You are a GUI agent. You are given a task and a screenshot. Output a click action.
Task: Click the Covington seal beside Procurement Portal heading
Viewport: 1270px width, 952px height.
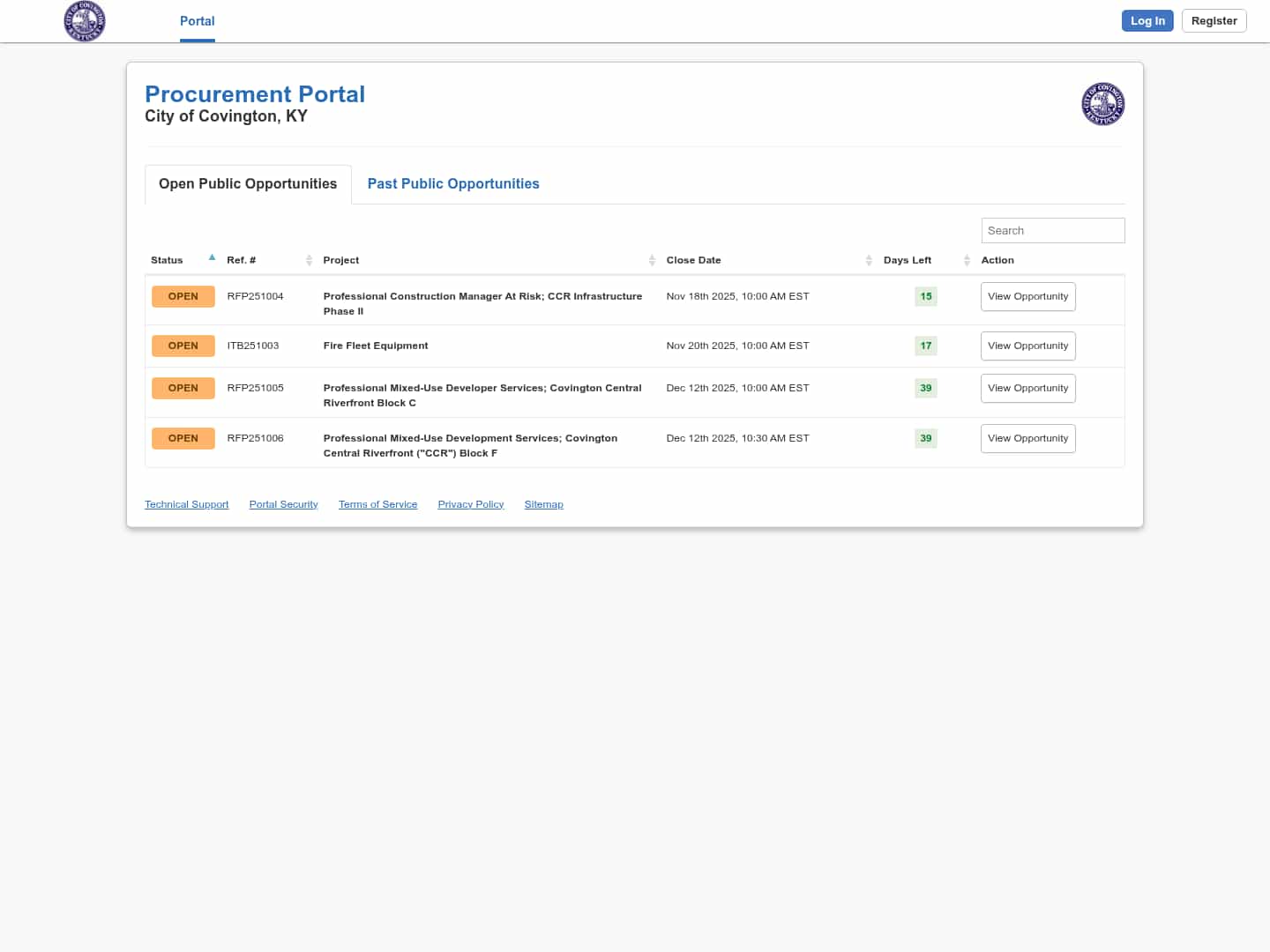tap(1102, 104)
